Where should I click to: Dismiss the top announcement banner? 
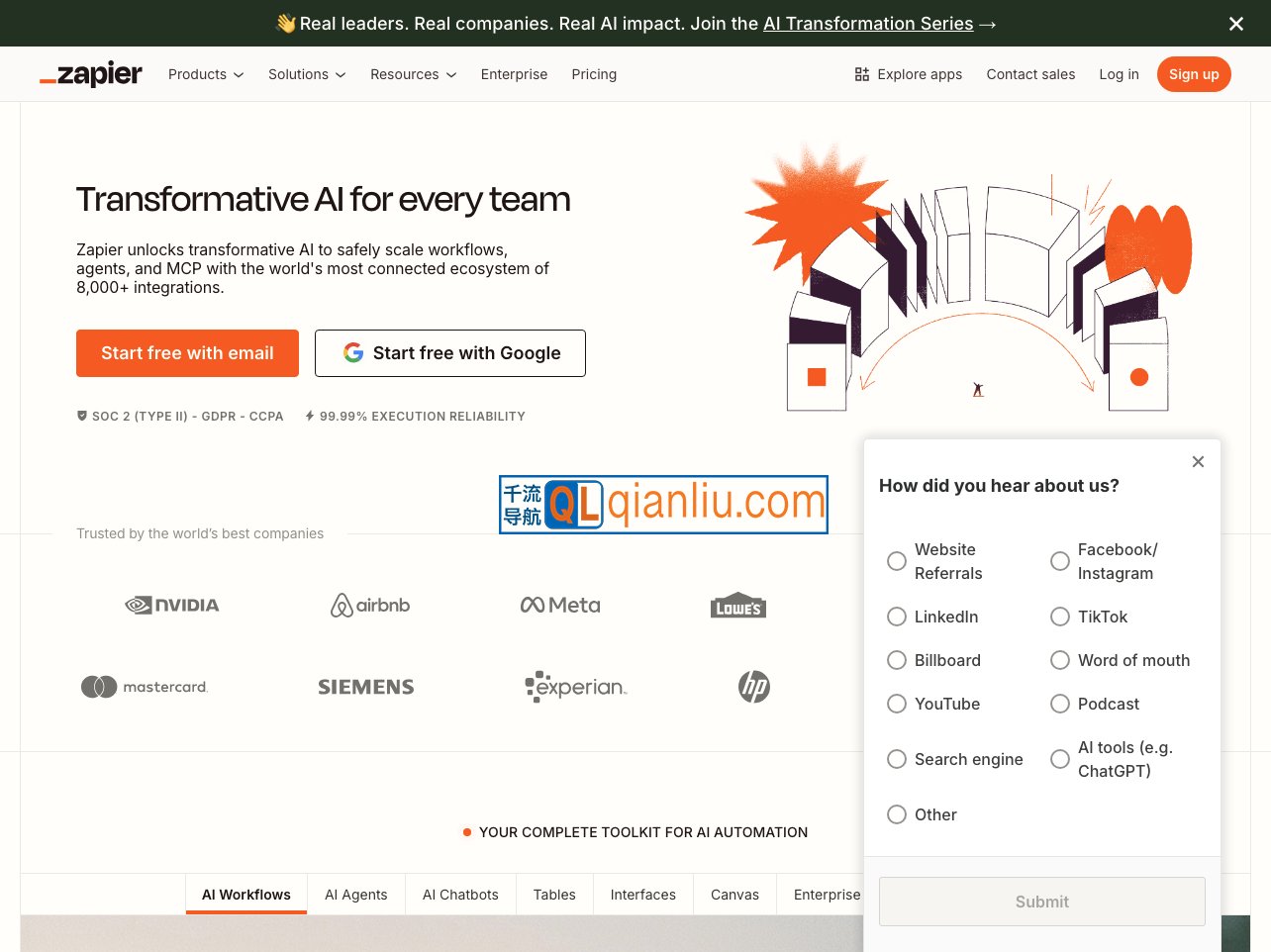[x=1235, y=24]
